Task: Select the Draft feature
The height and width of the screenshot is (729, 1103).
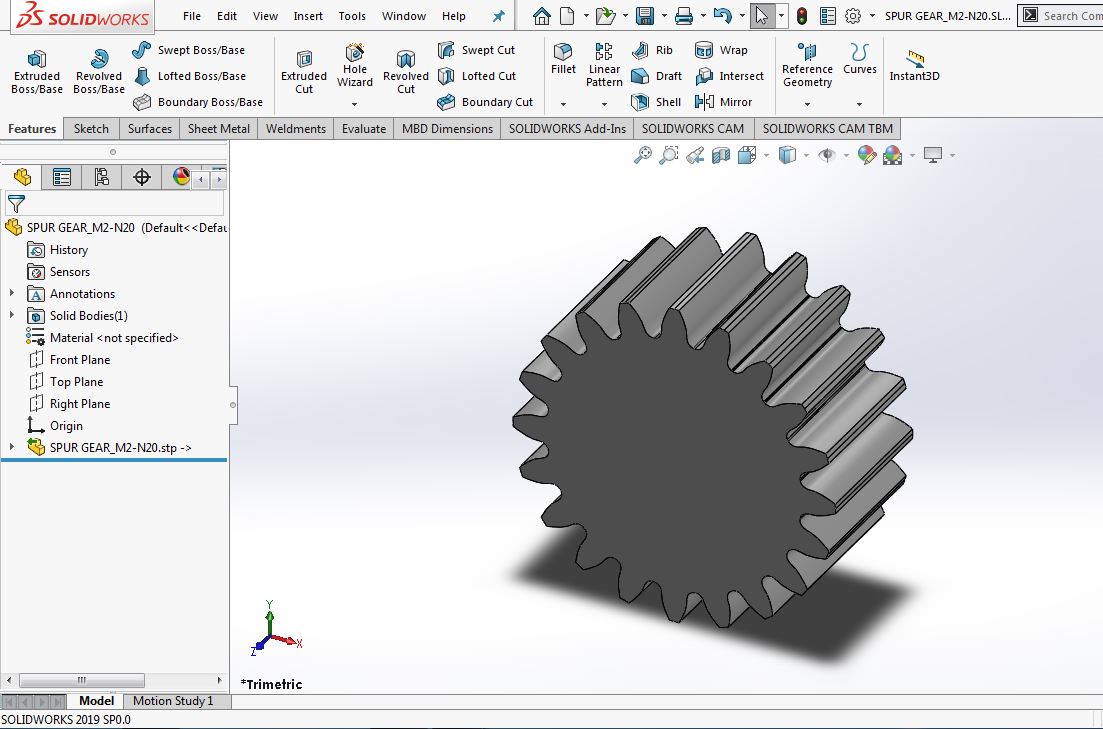Action: [656, 76]
